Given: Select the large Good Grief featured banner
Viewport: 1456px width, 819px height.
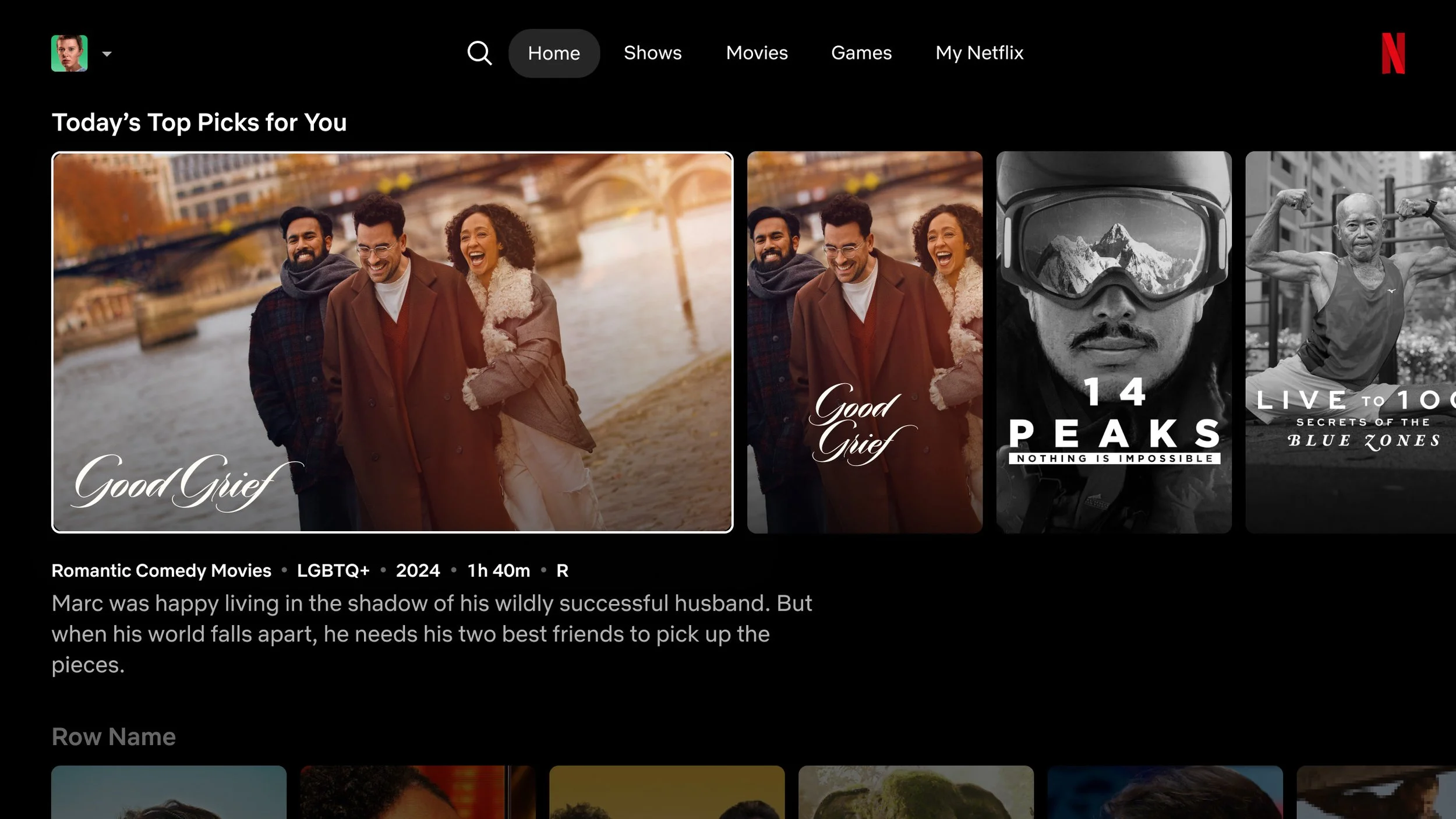Looking at the screenshot, I should point(392,342).
